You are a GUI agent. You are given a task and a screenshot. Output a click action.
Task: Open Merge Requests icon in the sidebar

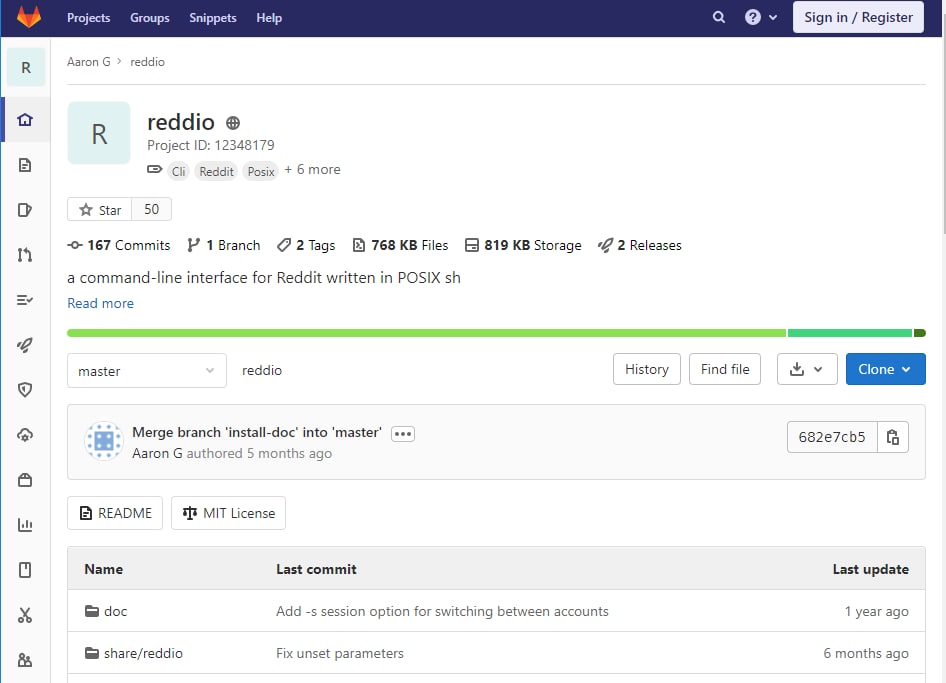coord(25,255)
